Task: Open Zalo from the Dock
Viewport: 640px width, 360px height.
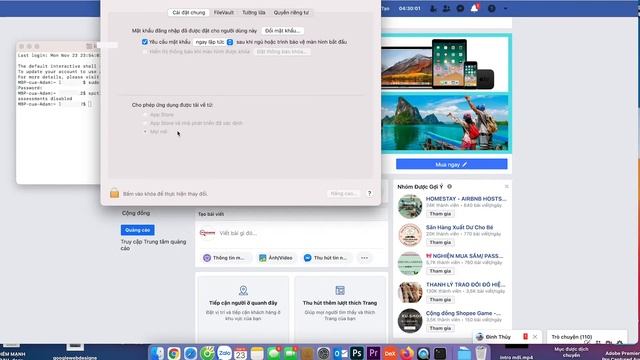Action: tap(224, 353)
